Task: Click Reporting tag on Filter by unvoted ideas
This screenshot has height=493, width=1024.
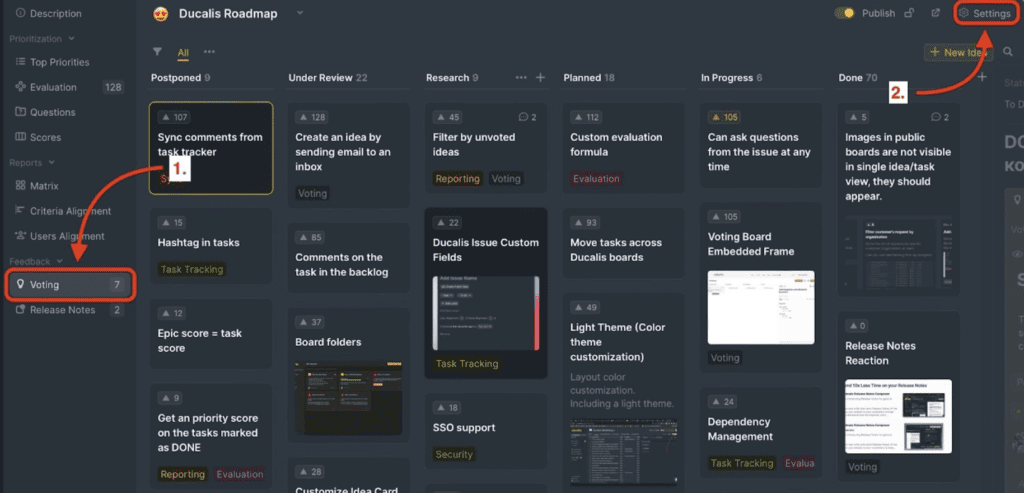Action: 458,178
